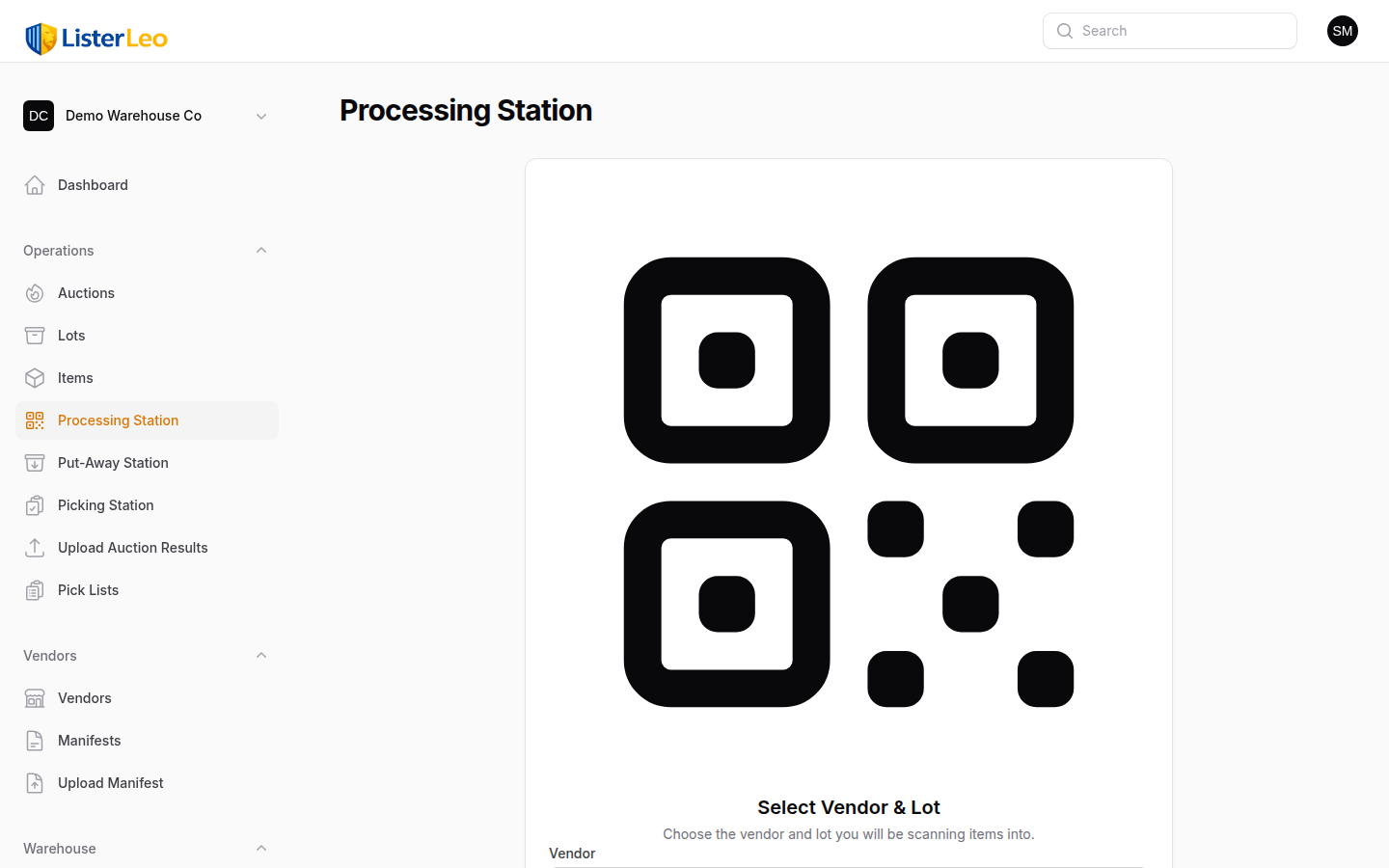1389x868 pixels.
Task: Click the Lots tray icon
Action: [34, 335]
